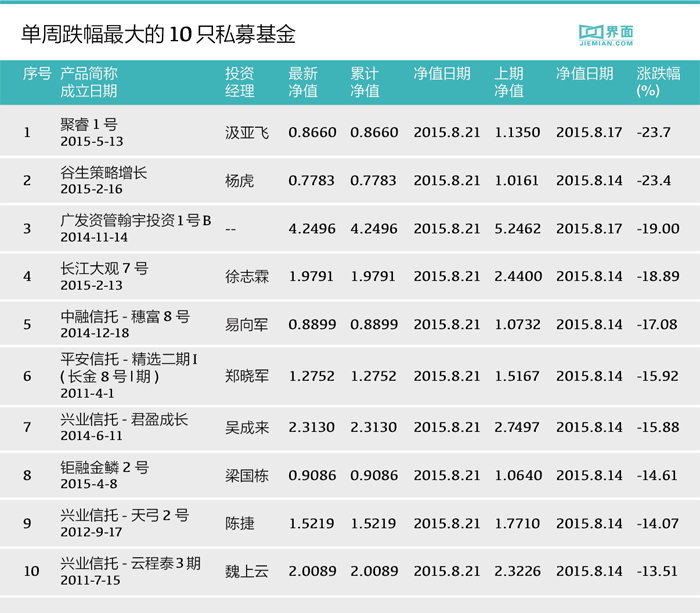Image resolution: width=700 pixels, height=613 pixels.
Task: Click the founding date 2014-11-14
Action: point(94,237)
